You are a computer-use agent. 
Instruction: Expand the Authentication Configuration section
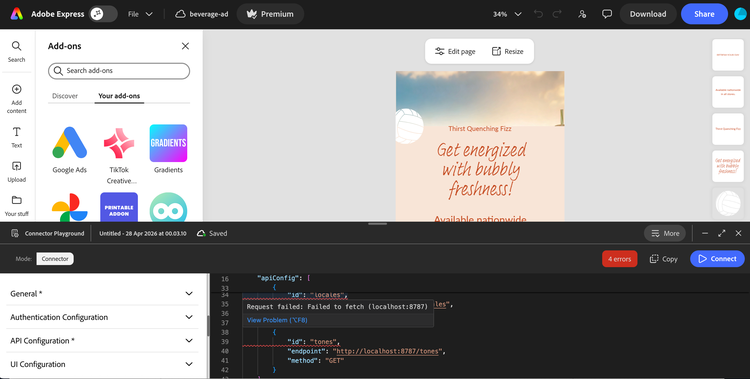102,317
